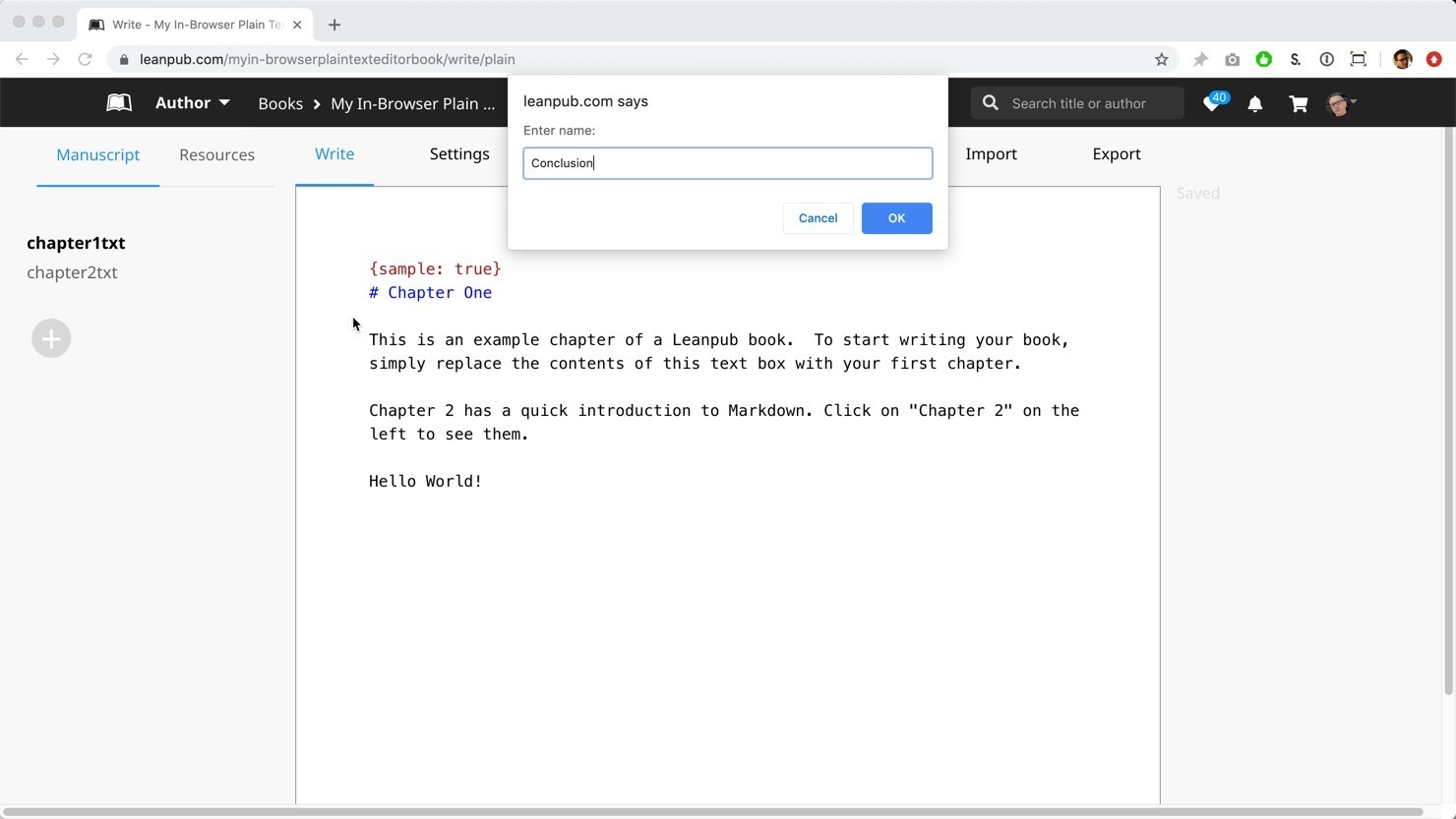Viewport: 1456px width, 819px height.
Task: Open the Settings tab
Action: click(459, 154)
